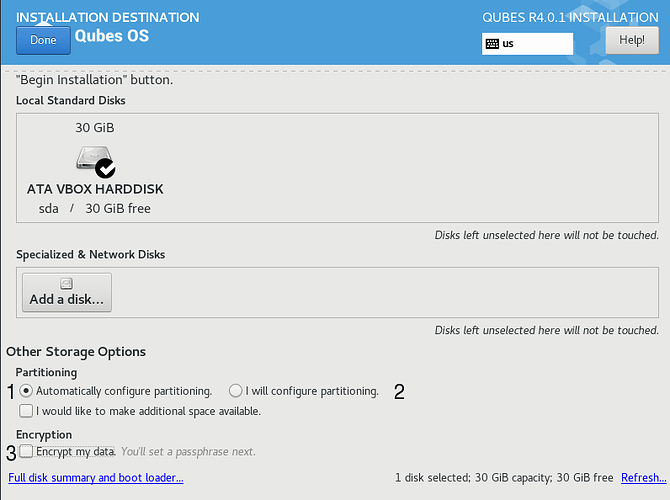Enable make additional space available checkbox

(x=26, y=411)
